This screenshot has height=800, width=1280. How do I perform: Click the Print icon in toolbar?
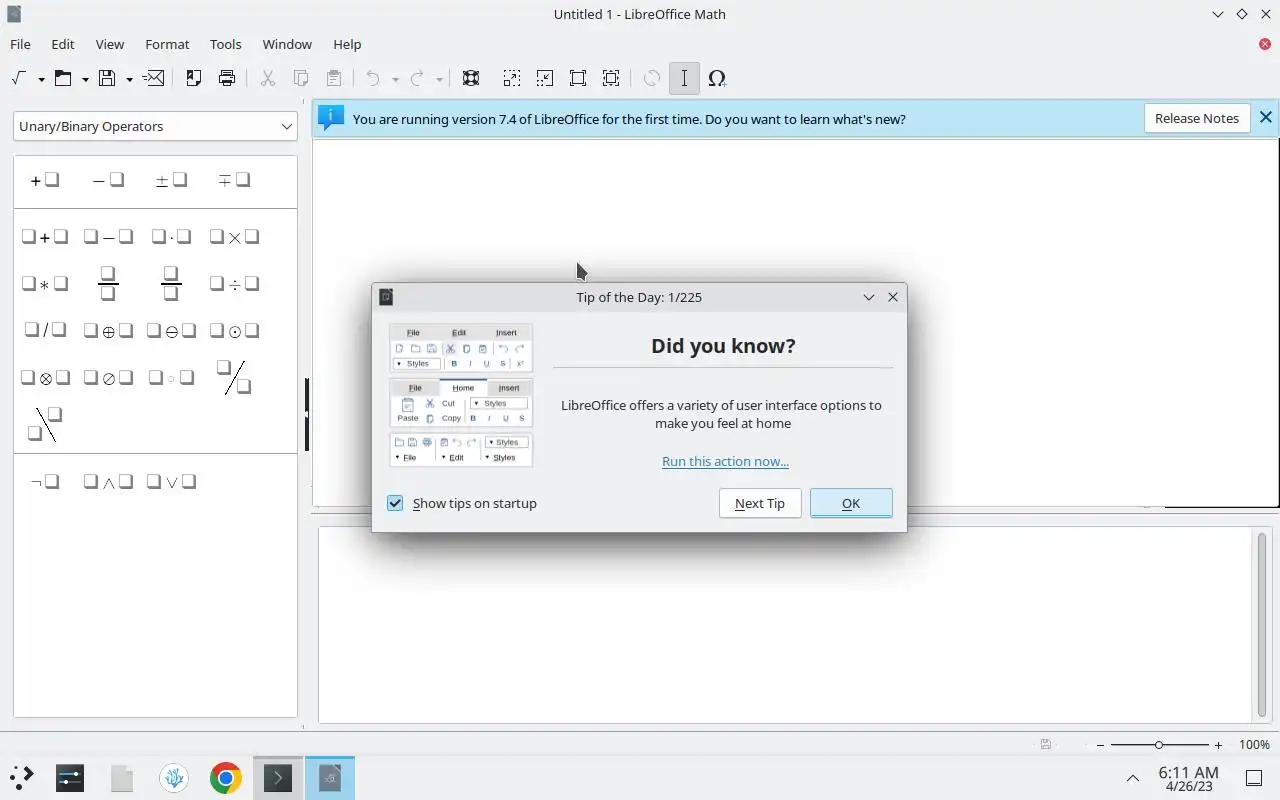pos(227,78)
